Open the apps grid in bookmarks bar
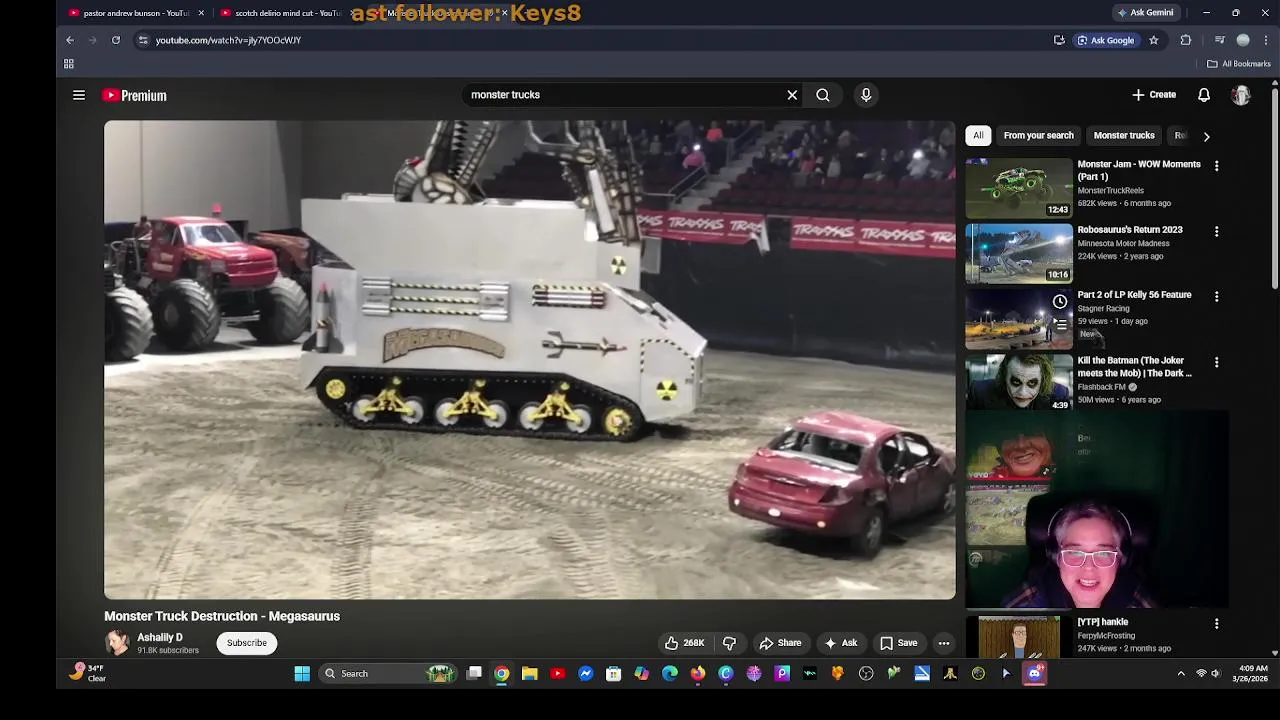 pyautogui.click(x=69, y=64)
